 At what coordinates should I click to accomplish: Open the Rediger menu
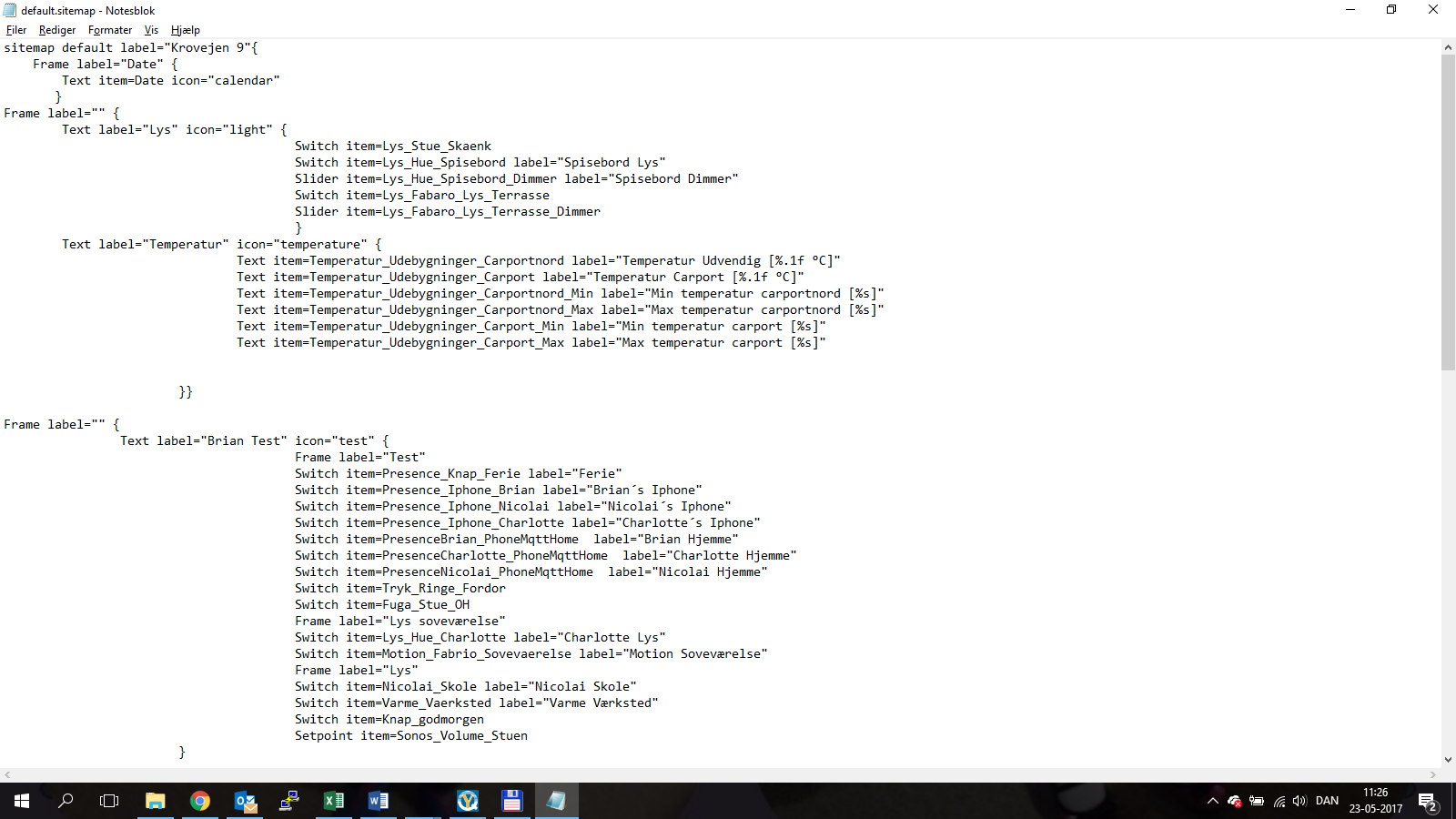point(56,30)
